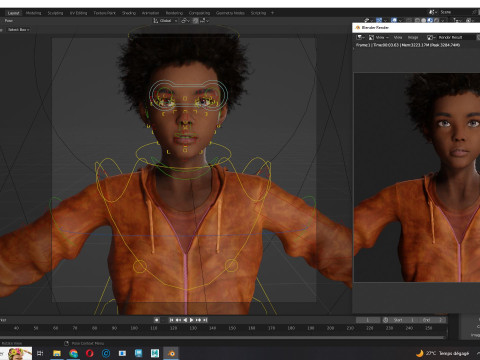This screenshot has height=360, width=480.
Task: Toggle viewport overlays display
Action: pos(394,20)
